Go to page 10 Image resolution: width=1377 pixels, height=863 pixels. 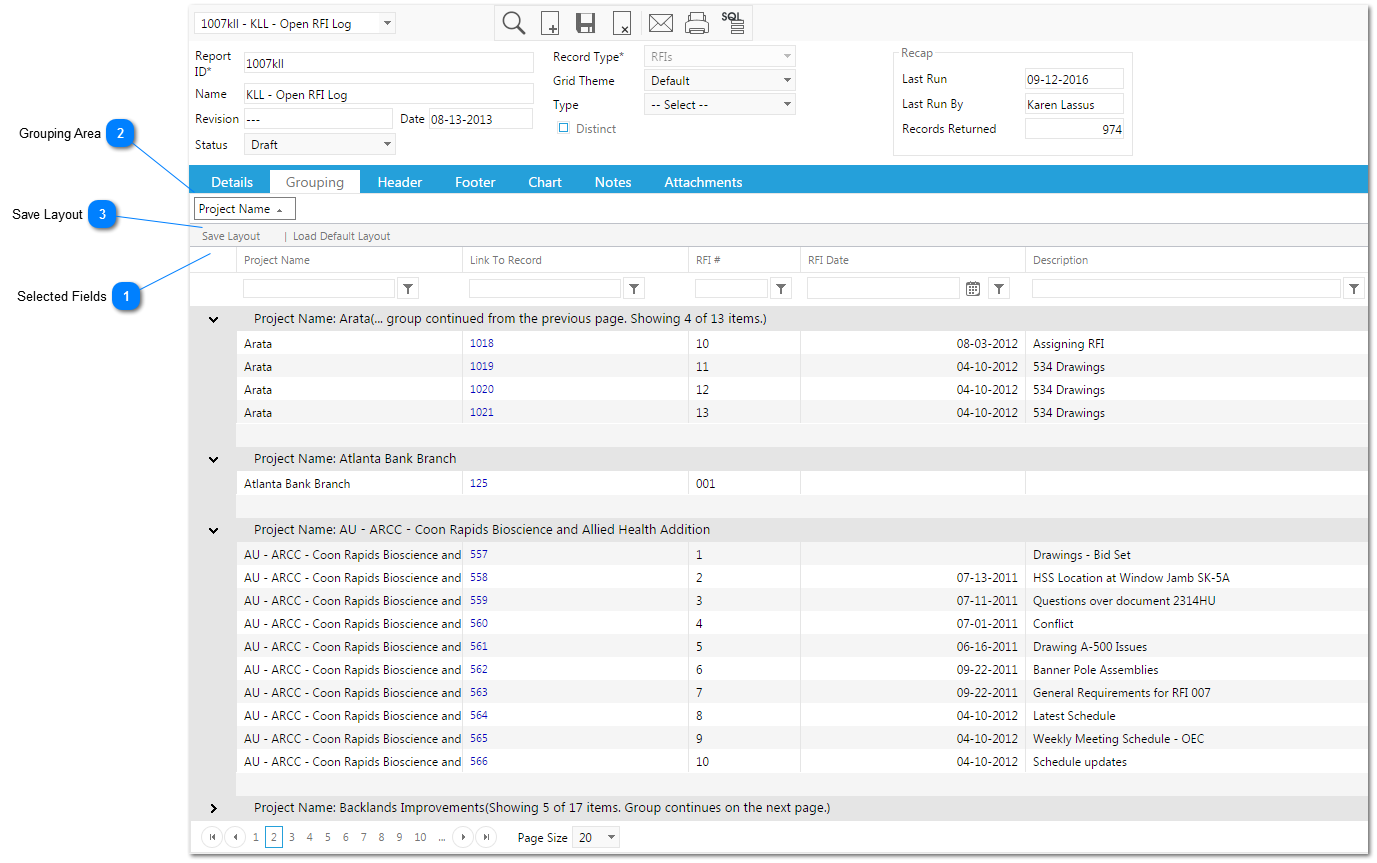click(420, 837)
